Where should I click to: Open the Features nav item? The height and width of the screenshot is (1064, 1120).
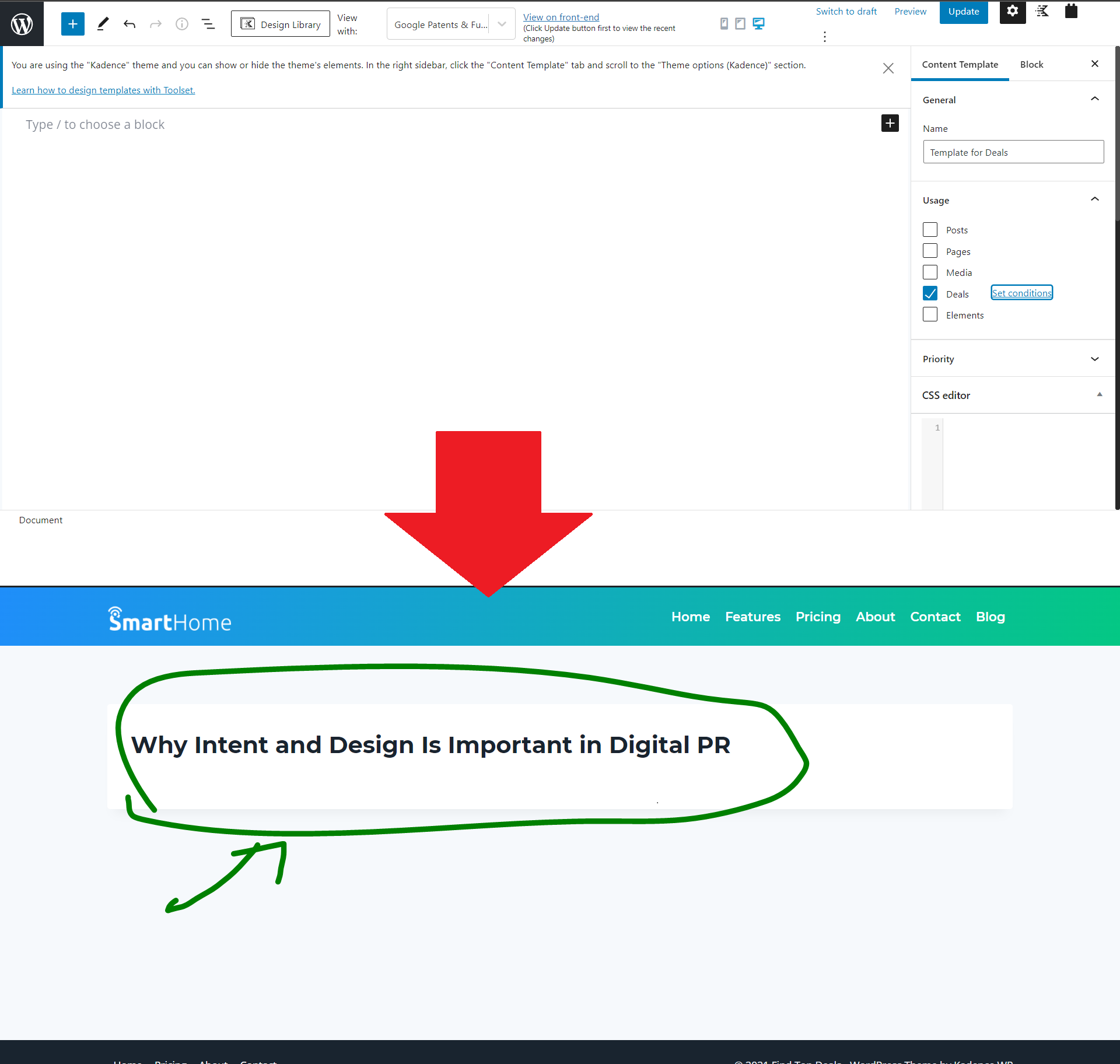752,617
